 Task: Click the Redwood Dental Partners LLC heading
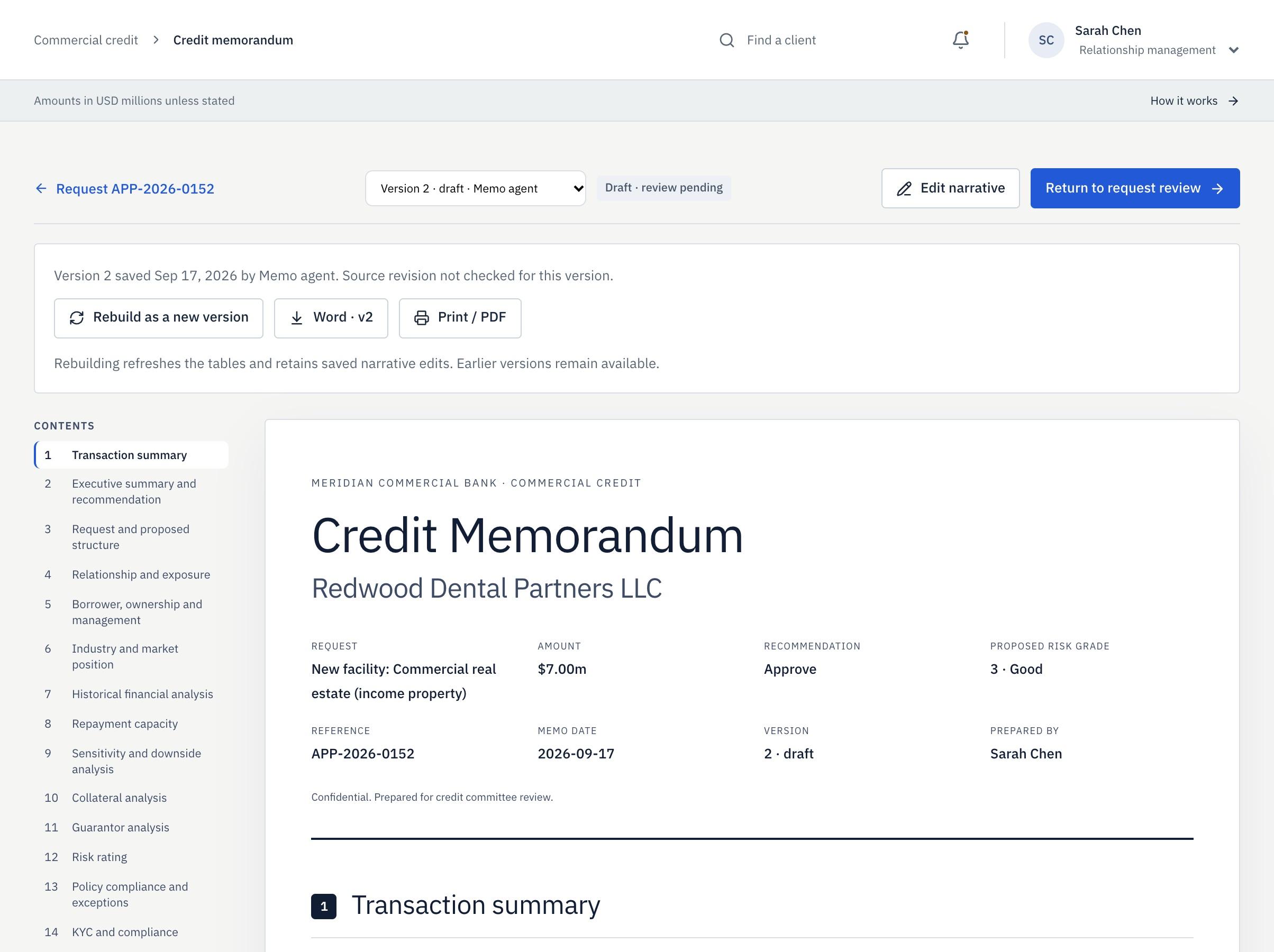pos(487,589)
